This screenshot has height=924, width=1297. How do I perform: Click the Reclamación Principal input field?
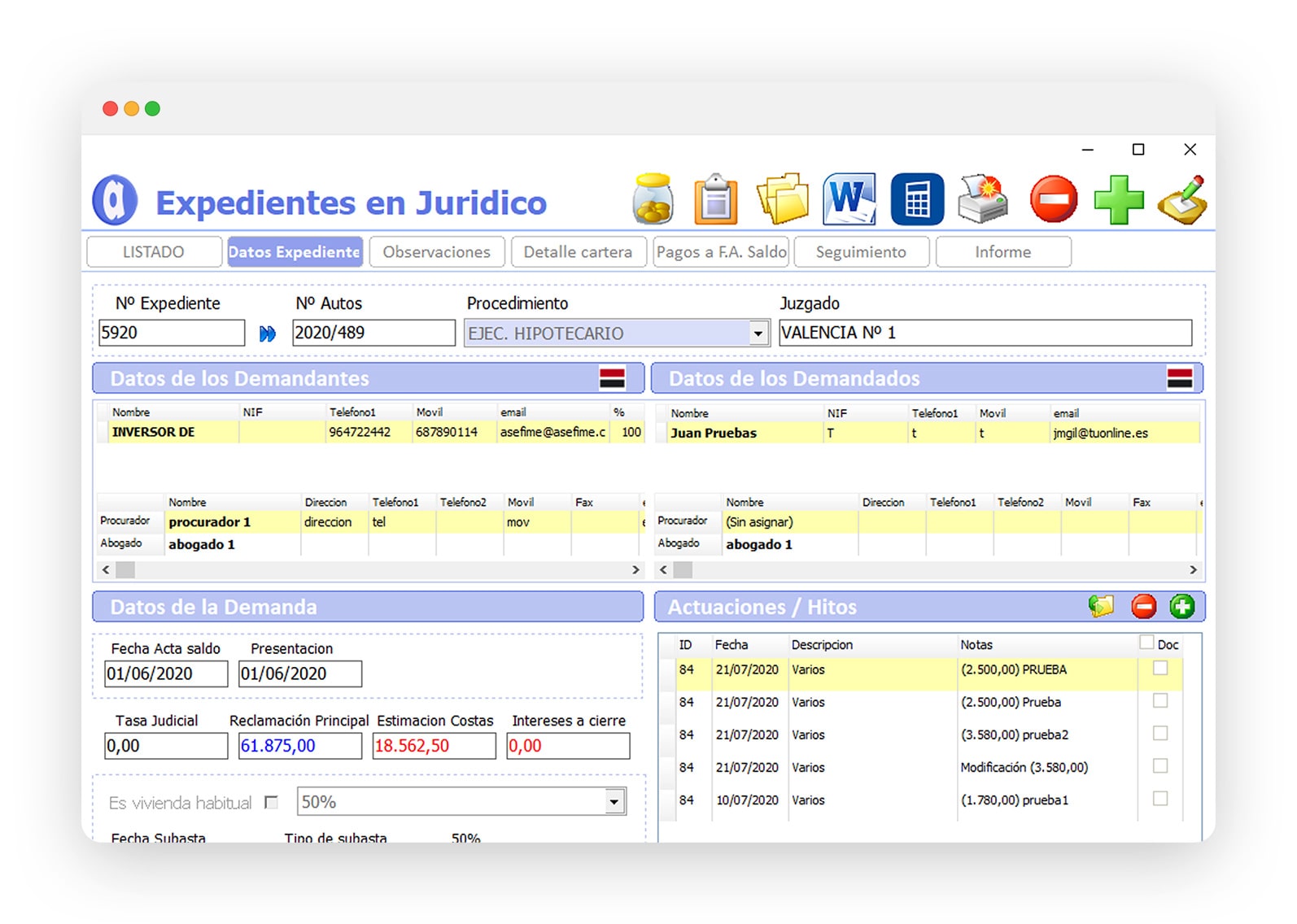coord(299,746)
